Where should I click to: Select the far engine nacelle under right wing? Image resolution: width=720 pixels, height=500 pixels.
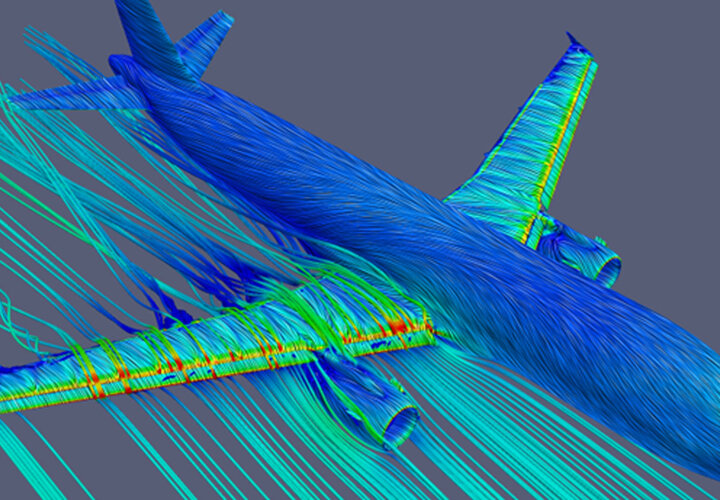point(588,257)
